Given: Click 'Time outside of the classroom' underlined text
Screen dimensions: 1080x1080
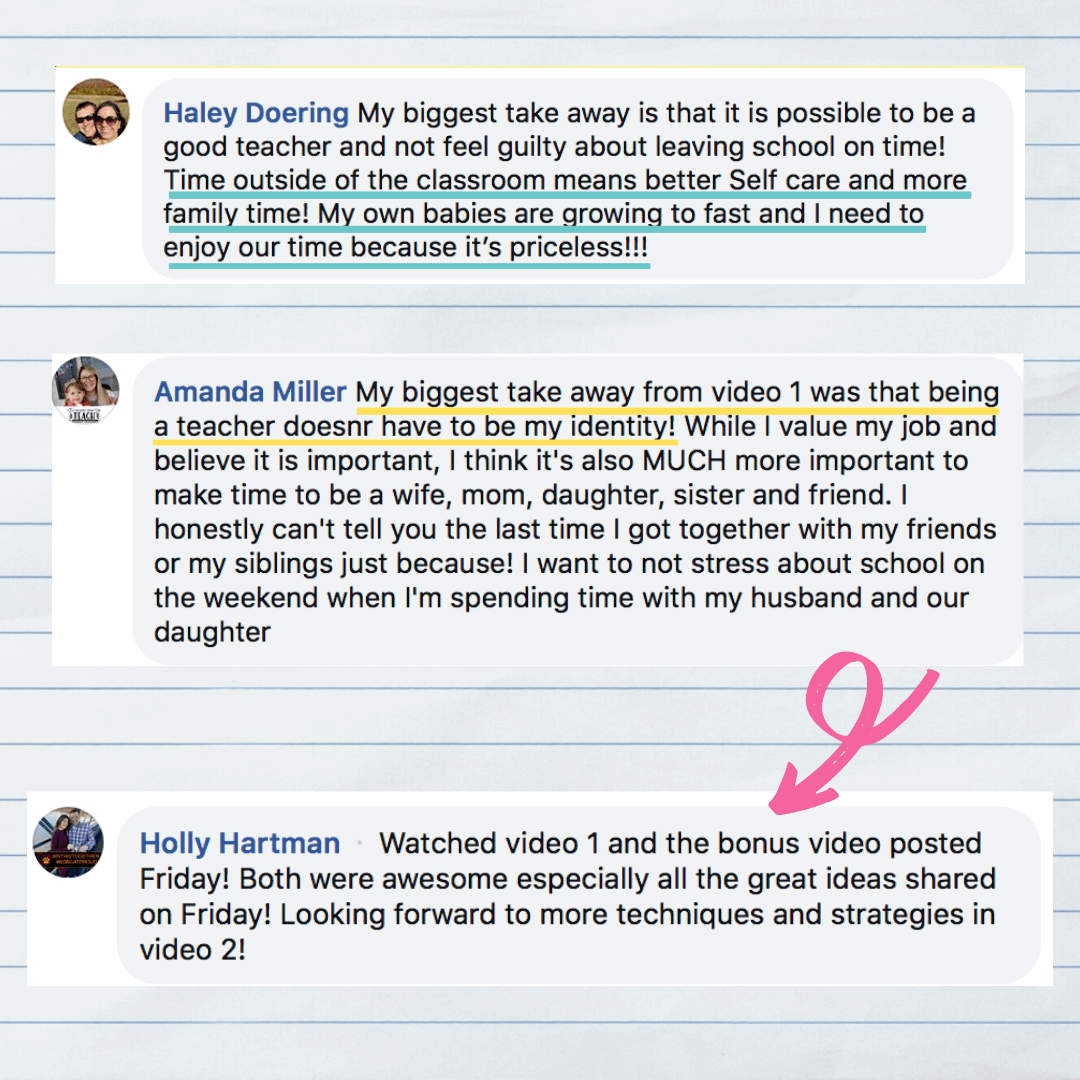Looking at the screenshot, I should [x=354, y=180].
